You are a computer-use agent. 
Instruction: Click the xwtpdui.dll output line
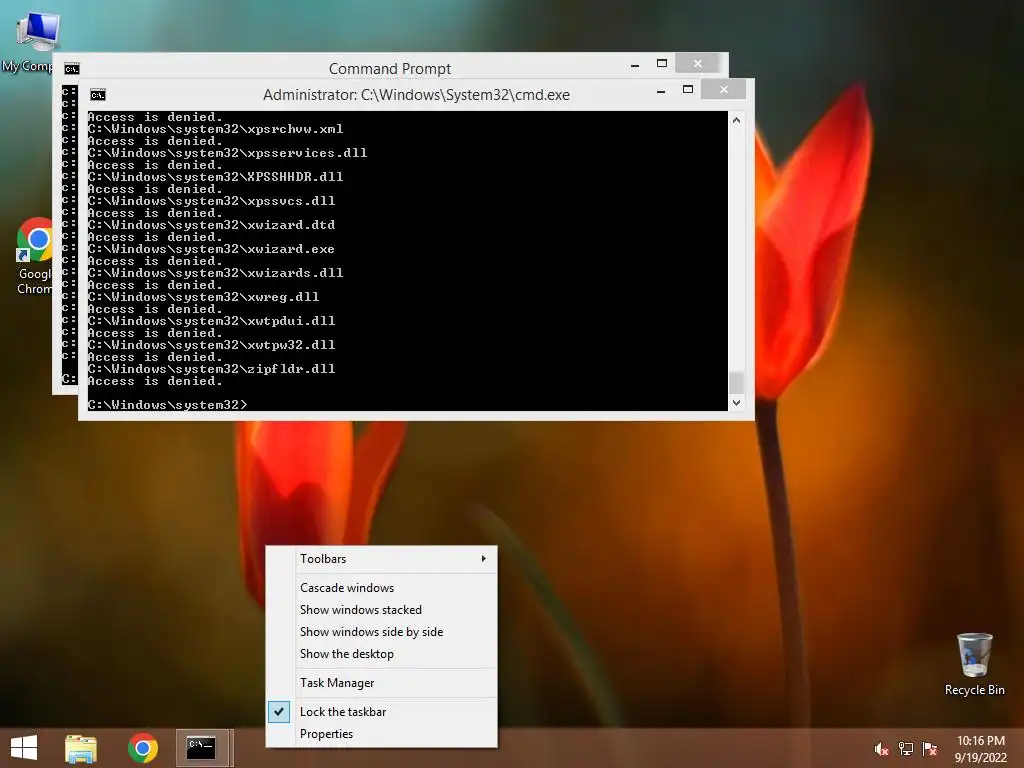click(x=212, y=321)
